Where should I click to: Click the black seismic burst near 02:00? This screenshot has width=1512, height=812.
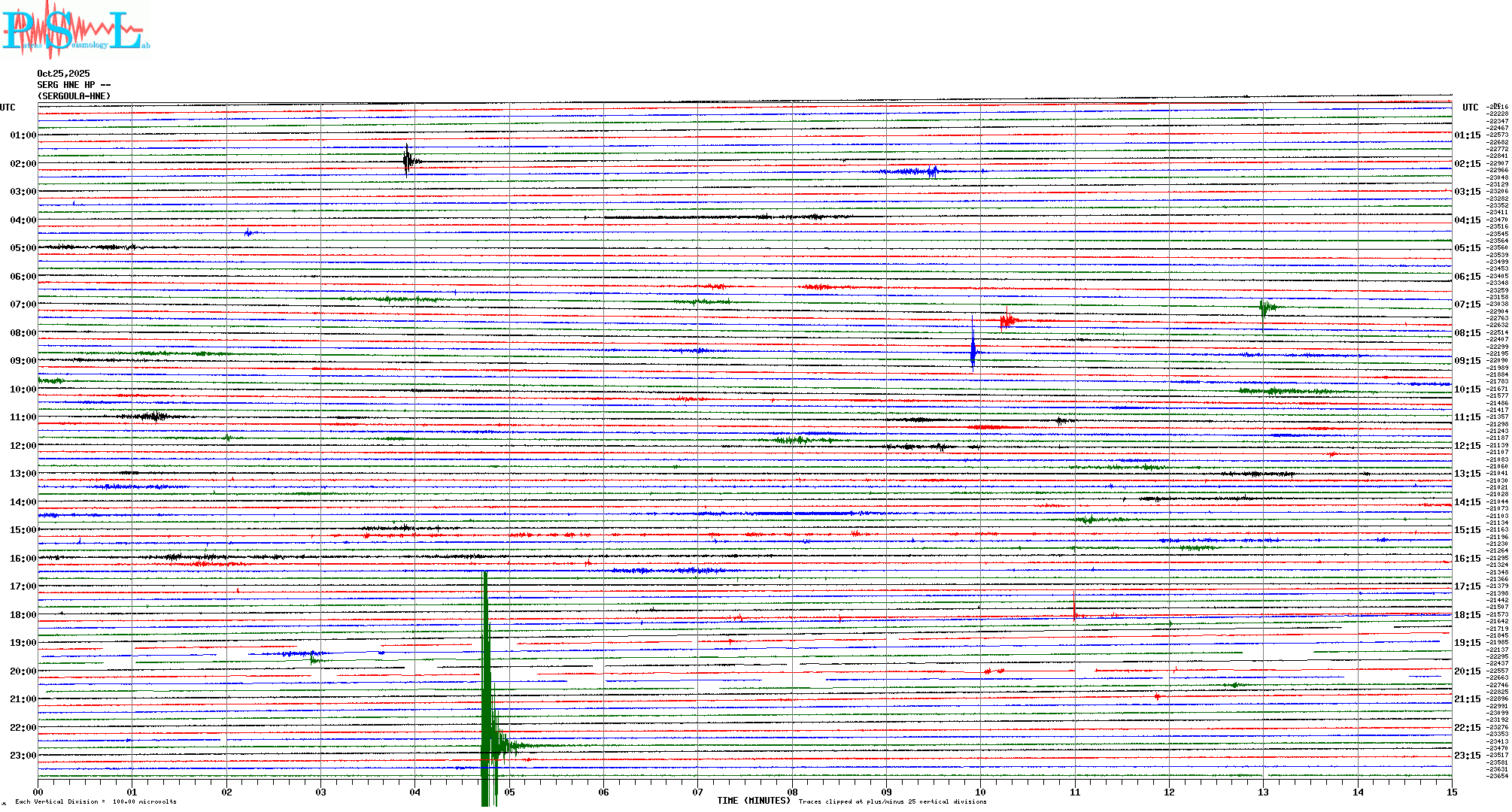pos(407,159)
